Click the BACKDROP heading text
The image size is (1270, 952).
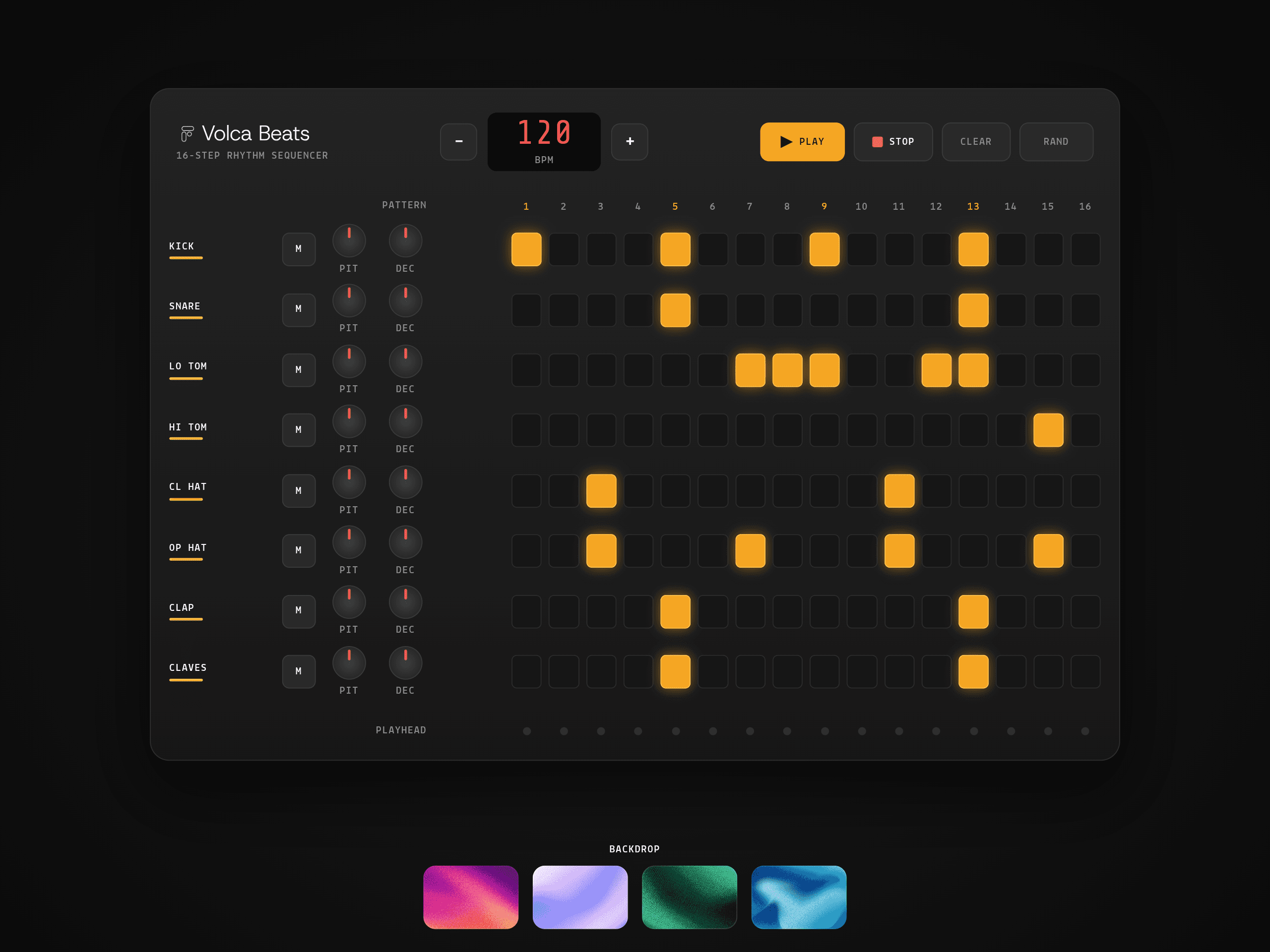635,849
